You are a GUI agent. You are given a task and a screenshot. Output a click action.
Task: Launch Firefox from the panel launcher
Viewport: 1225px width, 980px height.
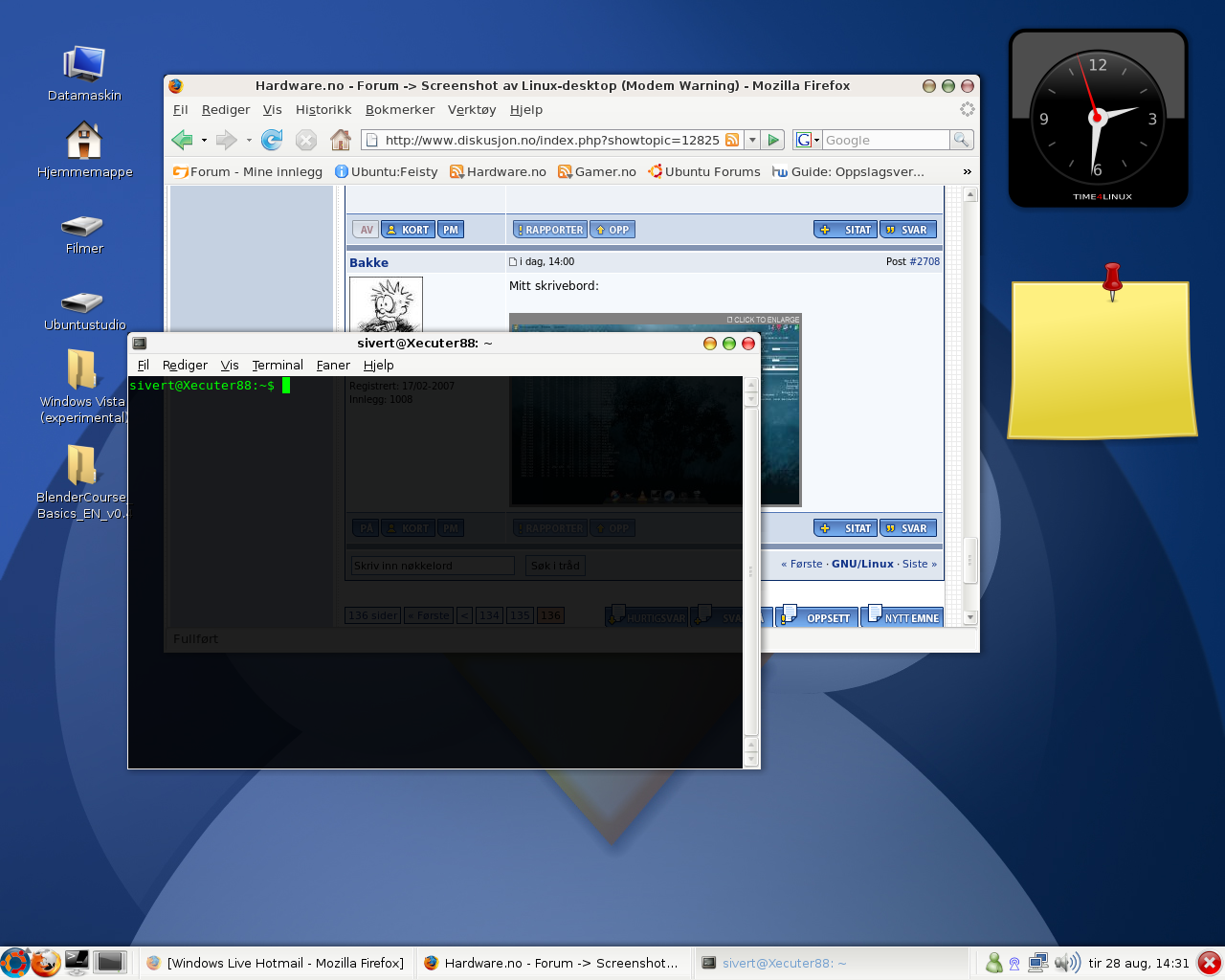coord(45,963)
